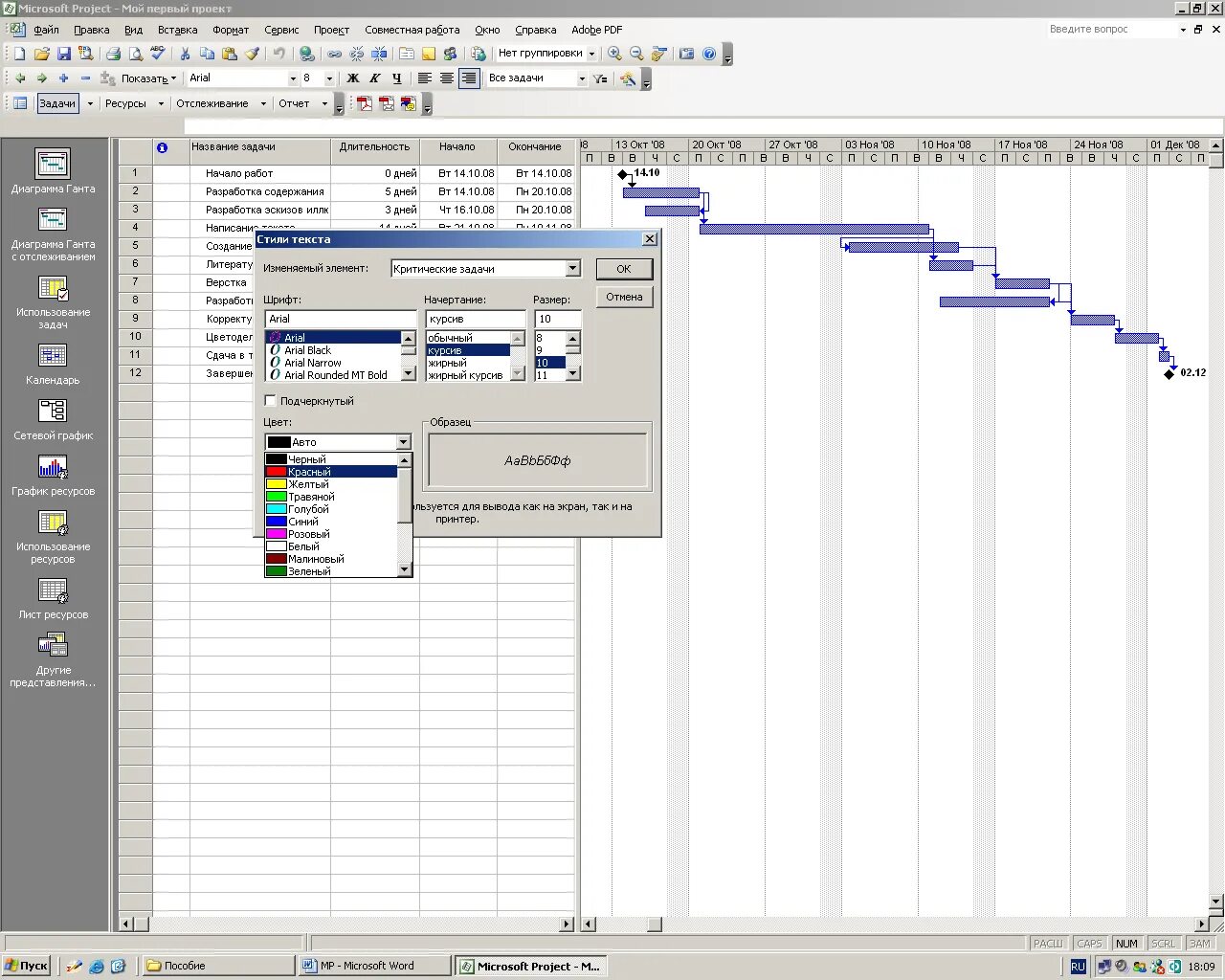Split the task using the toolbar icon

(379, 54)
